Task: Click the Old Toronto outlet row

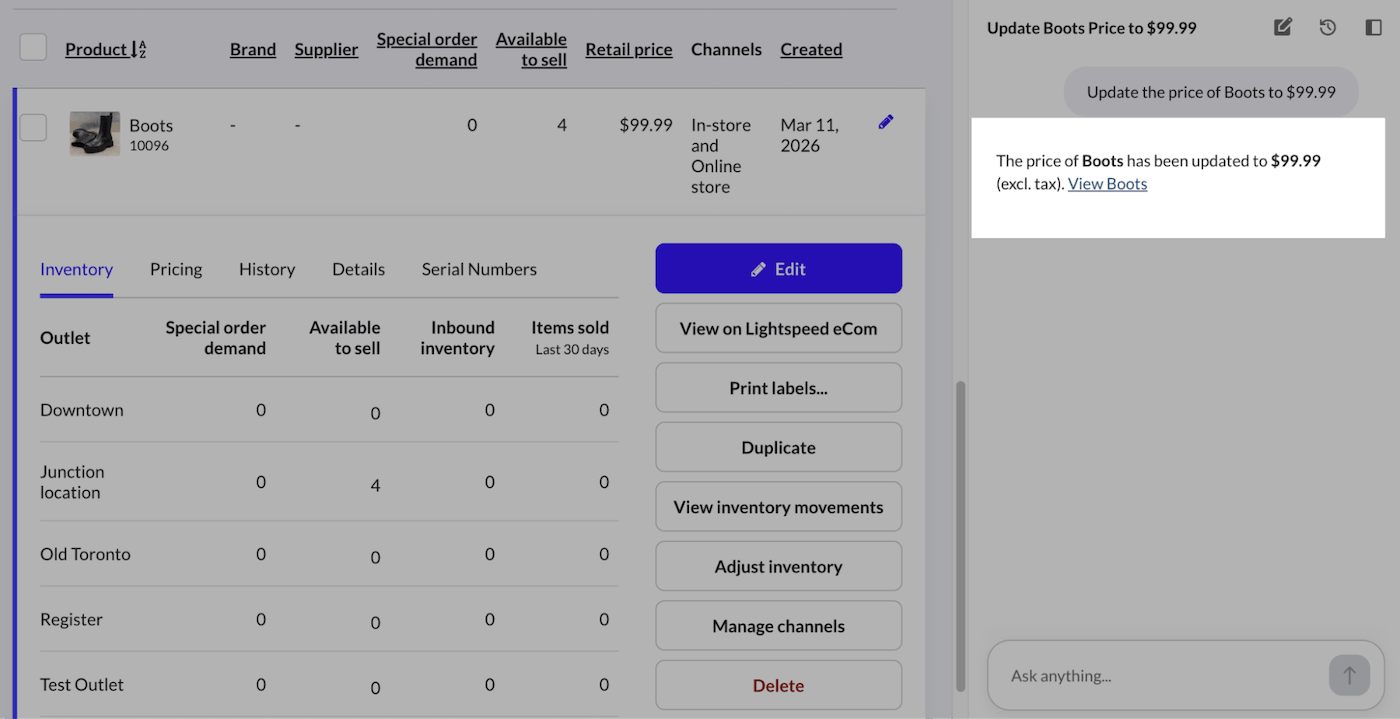Action: (x=329, y=554)
